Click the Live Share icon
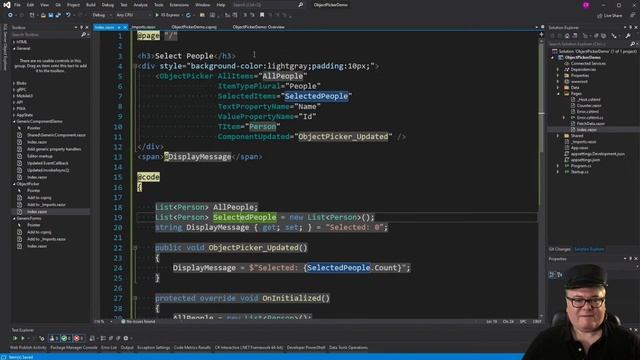Image resolution: width=640 pixels, height=360 pixels. [x=600, y=16]
